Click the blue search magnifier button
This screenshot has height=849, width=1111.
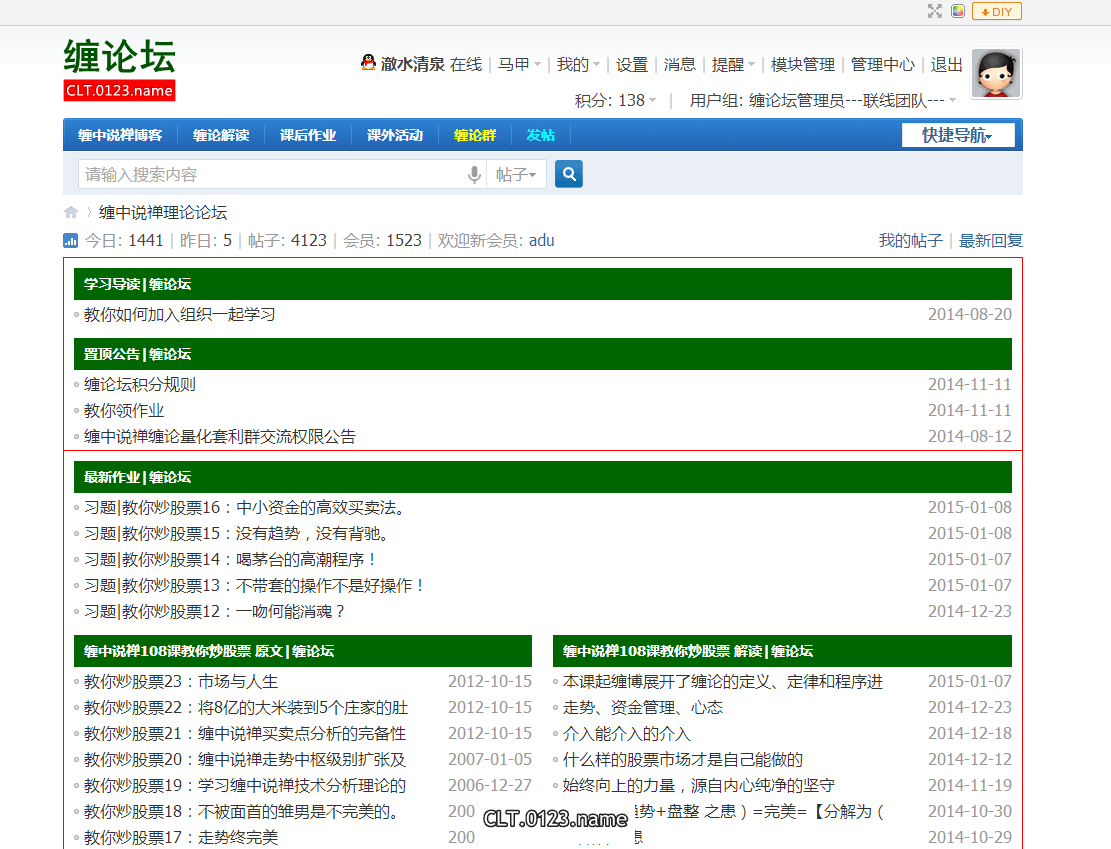[x=569, y=174]
